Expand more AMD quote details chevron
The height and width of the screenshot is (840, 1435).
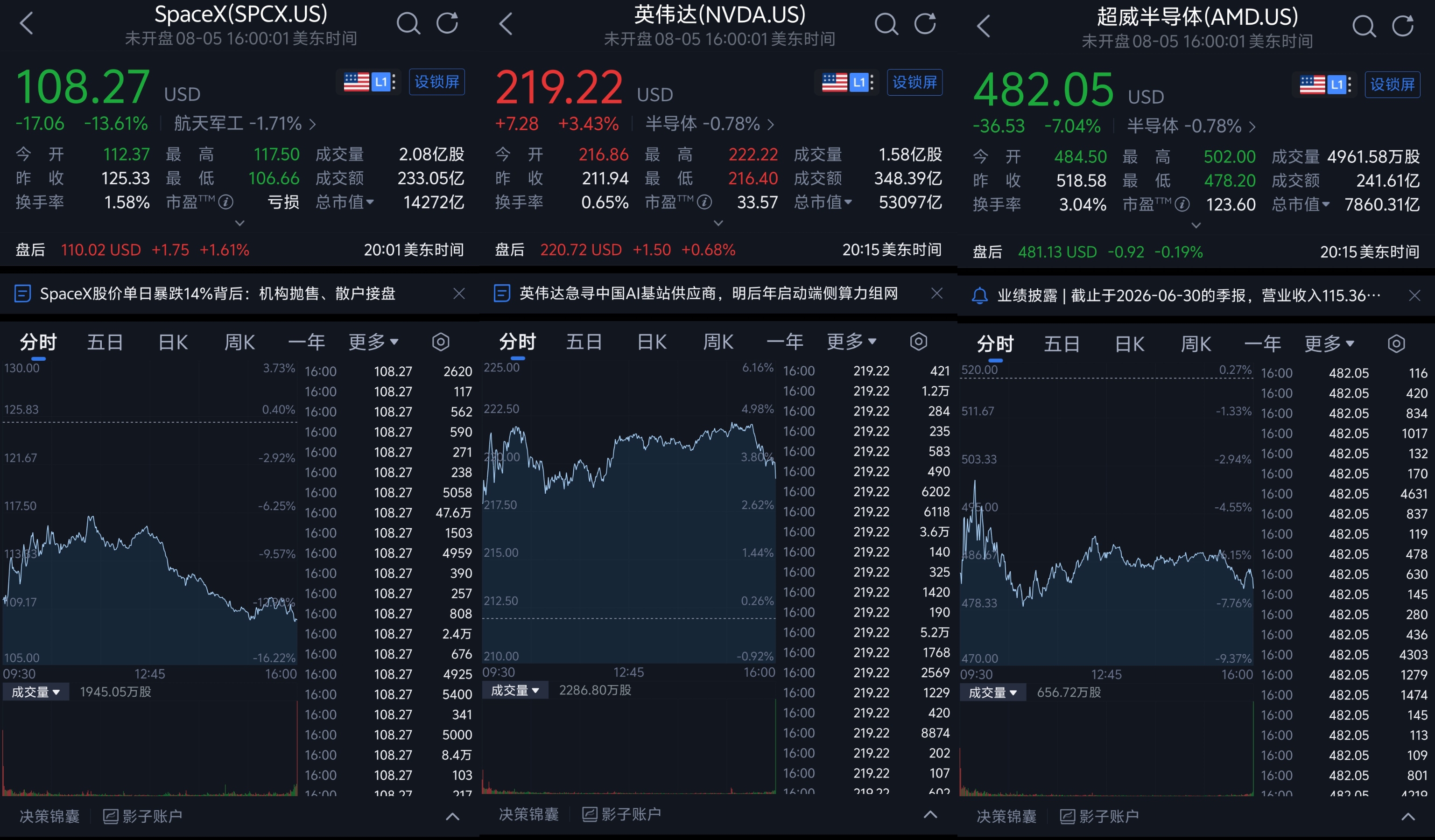coord(1196,225)
